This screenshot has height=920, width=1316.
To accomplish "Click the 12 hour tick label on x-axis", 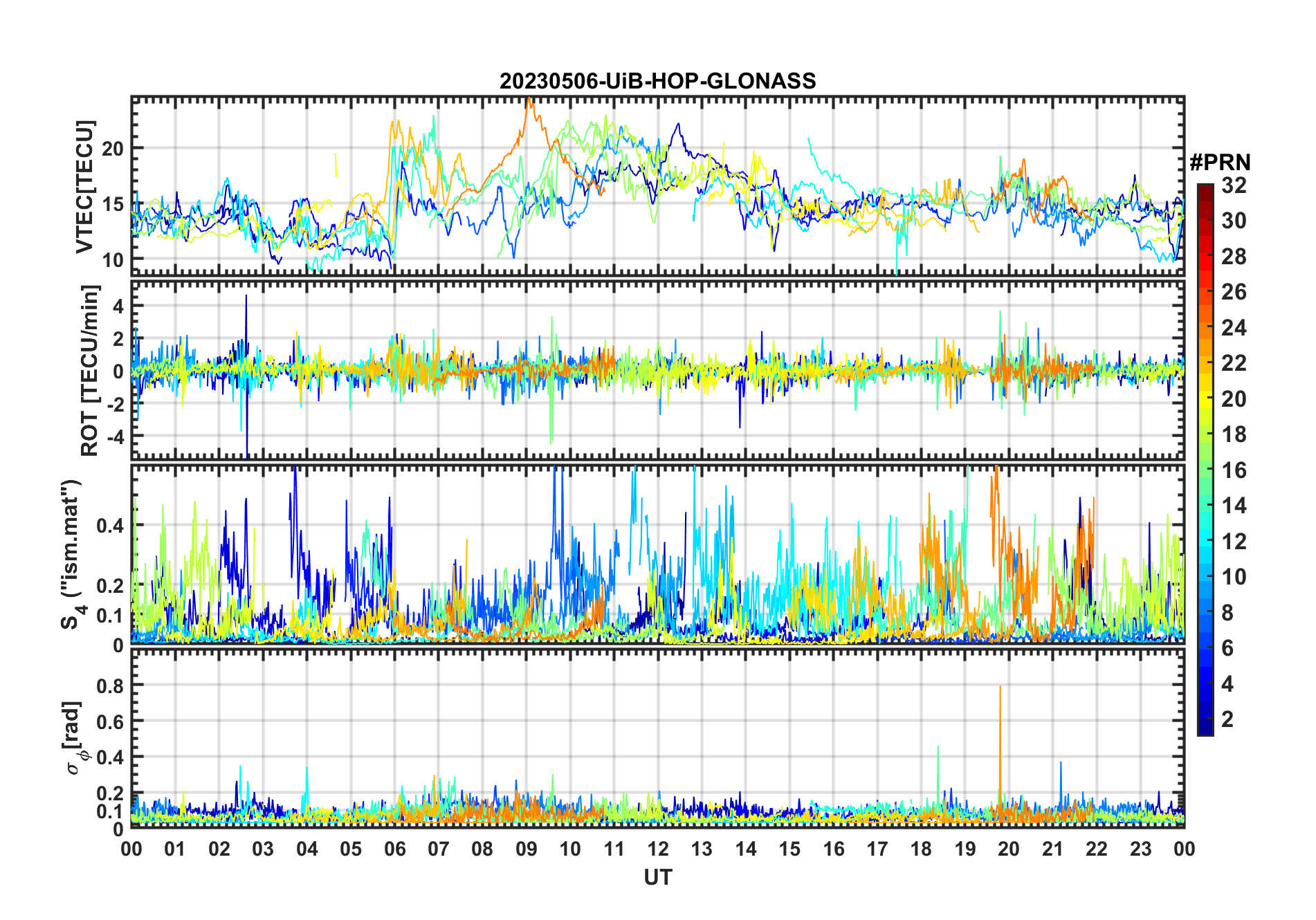I will (x=657, y=849).
